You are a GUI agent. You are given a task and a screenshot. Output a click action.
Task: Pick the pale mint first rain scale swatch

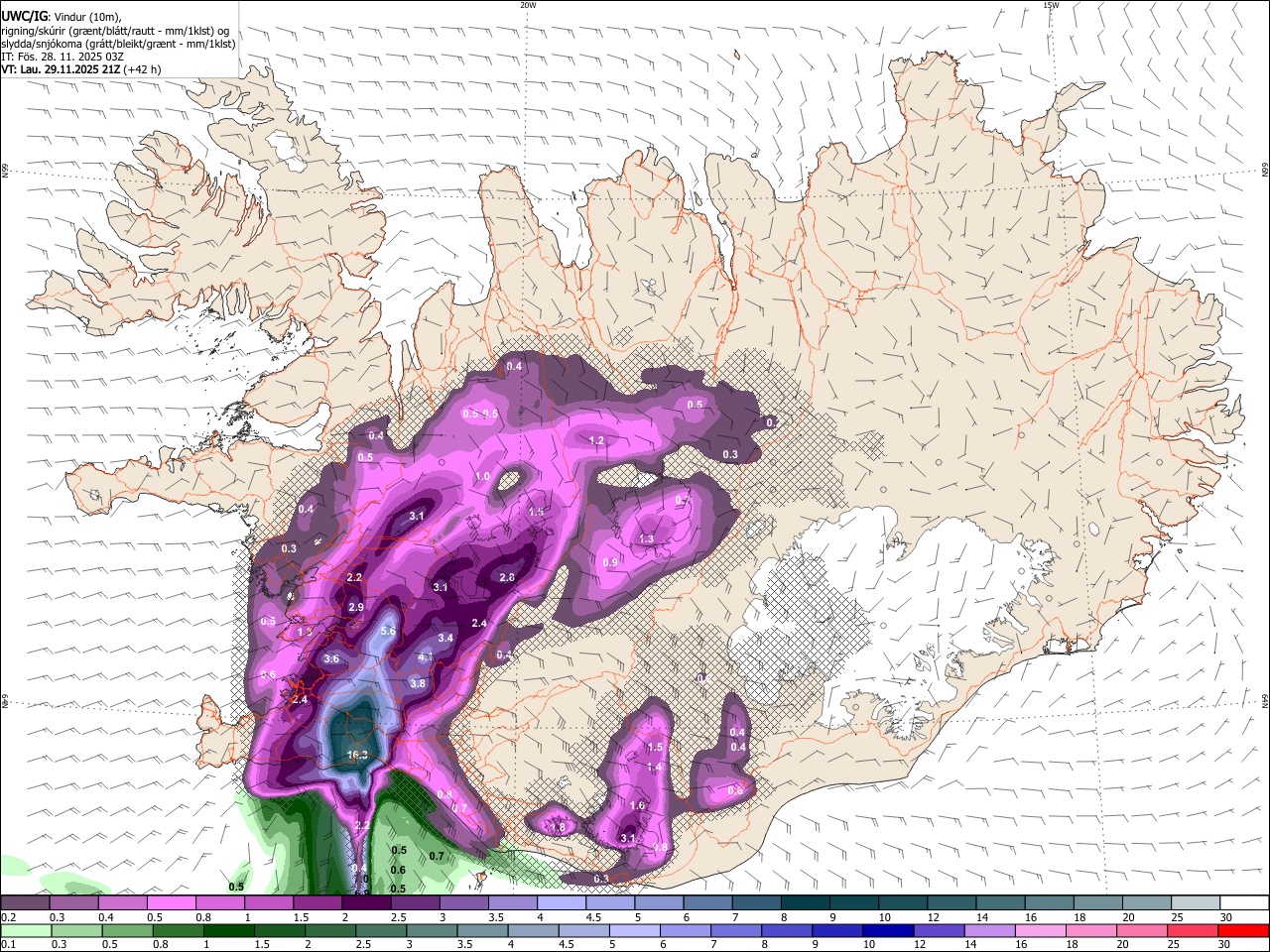25,931
